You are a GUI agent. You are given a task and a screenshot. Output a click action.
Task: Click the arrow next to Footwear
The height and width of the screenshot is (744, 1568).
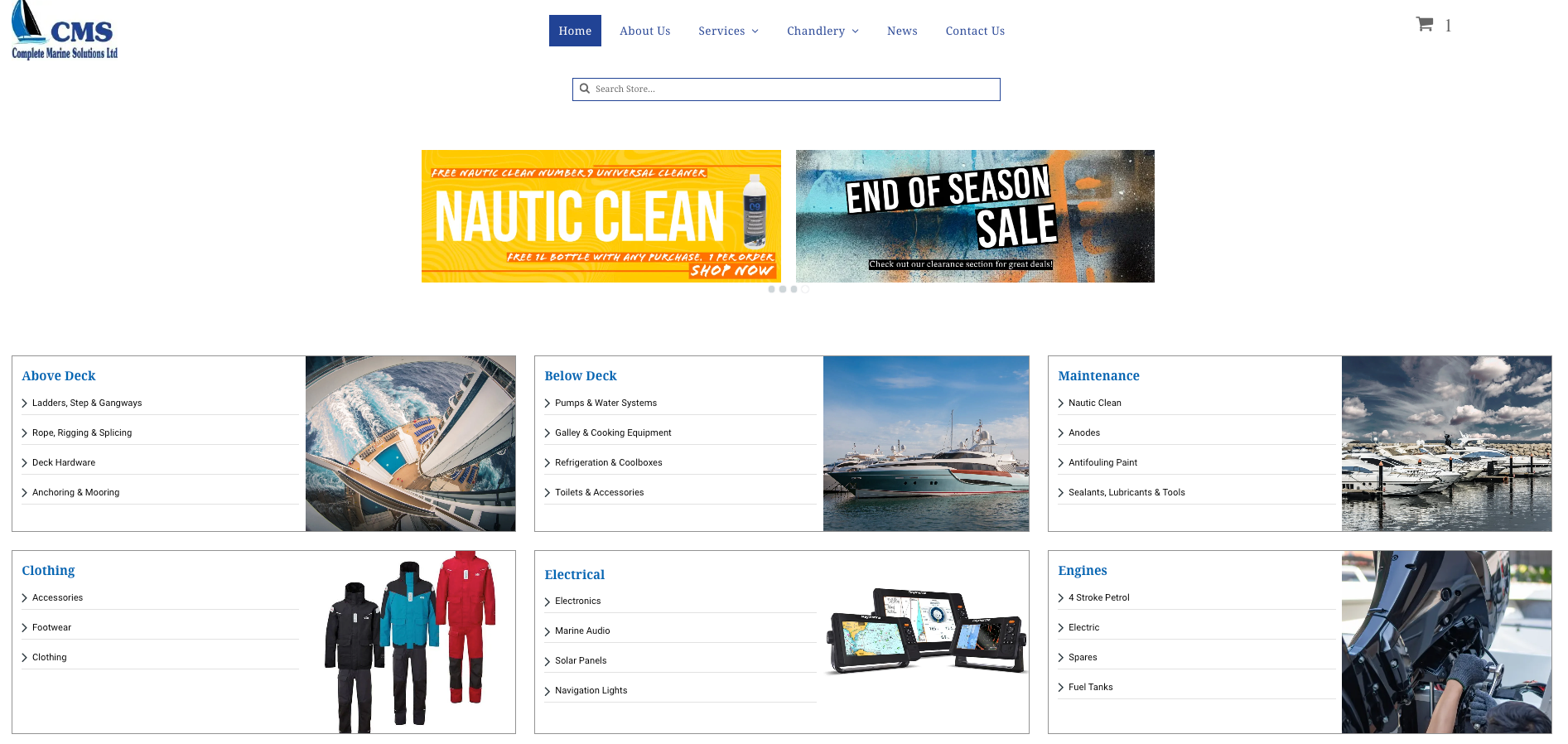[25, 628]
